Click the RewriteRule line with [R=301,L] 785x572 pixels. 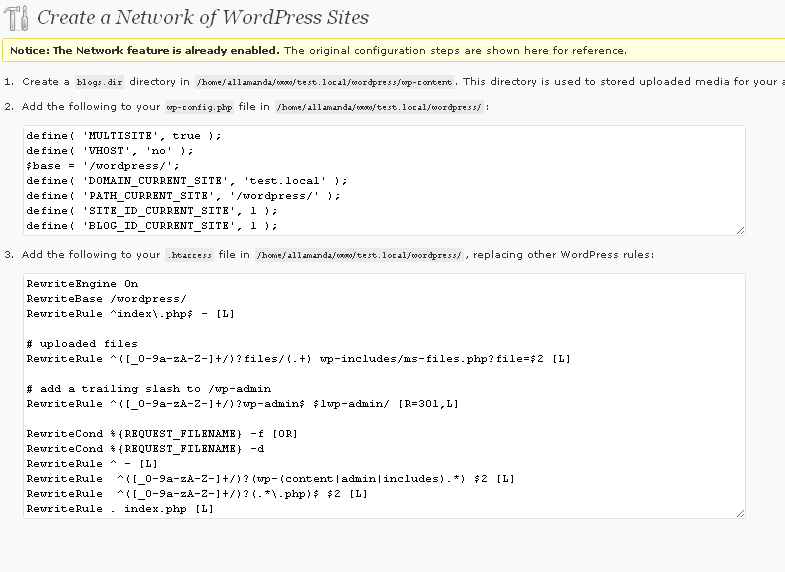[243, 404]
